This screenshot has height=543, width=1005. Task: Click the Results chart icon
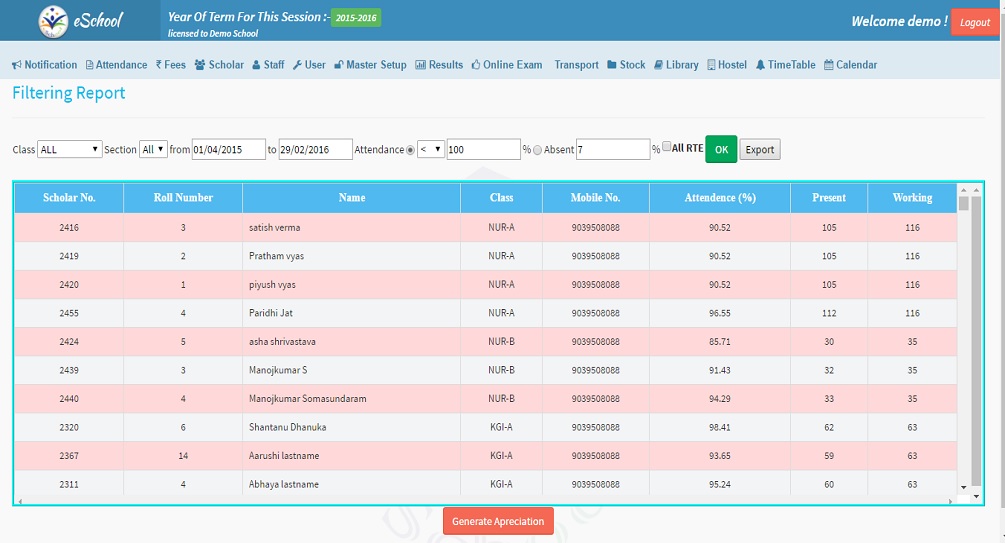click(x=420, y=65)
